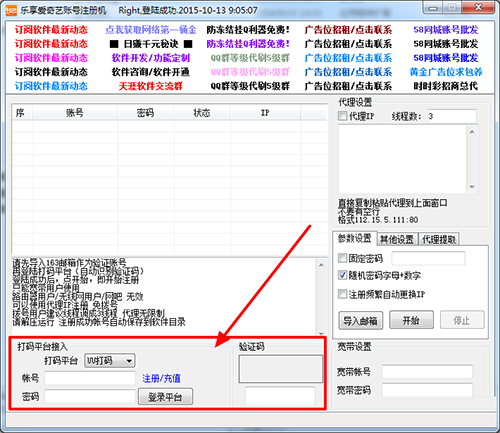Focus the 宽带帐号 input field
The width and height of the screenshot is (500, 433).
(427, 372)
